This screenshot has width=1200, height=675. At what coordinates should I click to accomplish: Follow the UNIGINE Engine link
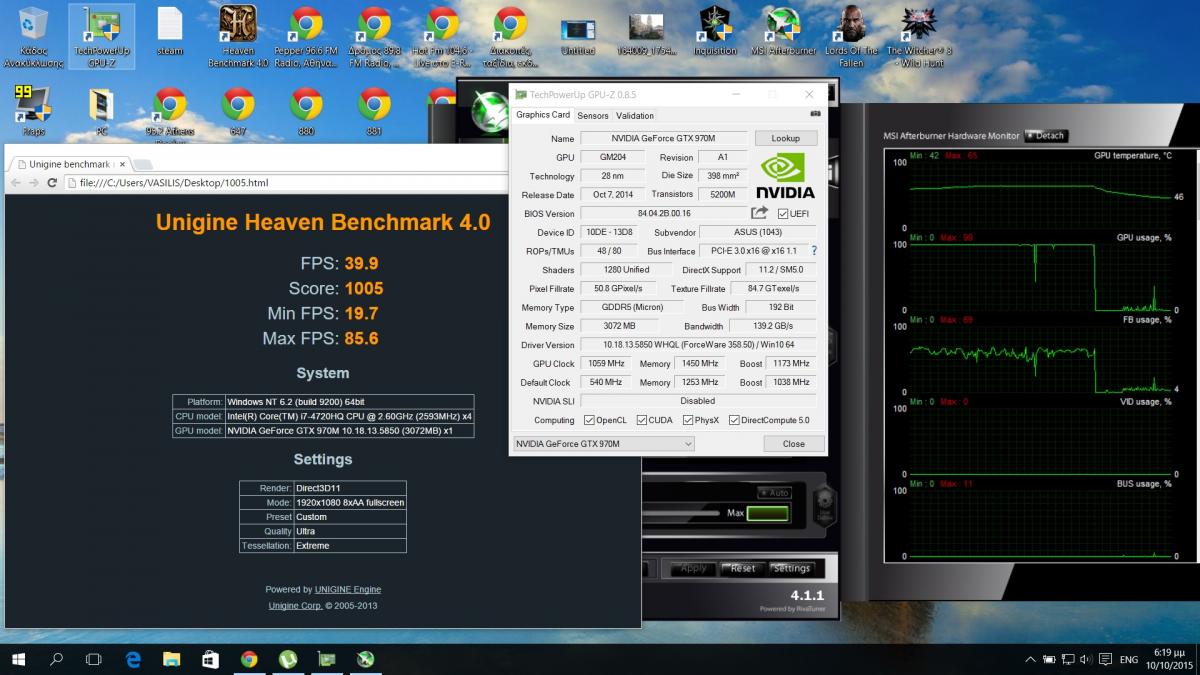coord(348,589)
